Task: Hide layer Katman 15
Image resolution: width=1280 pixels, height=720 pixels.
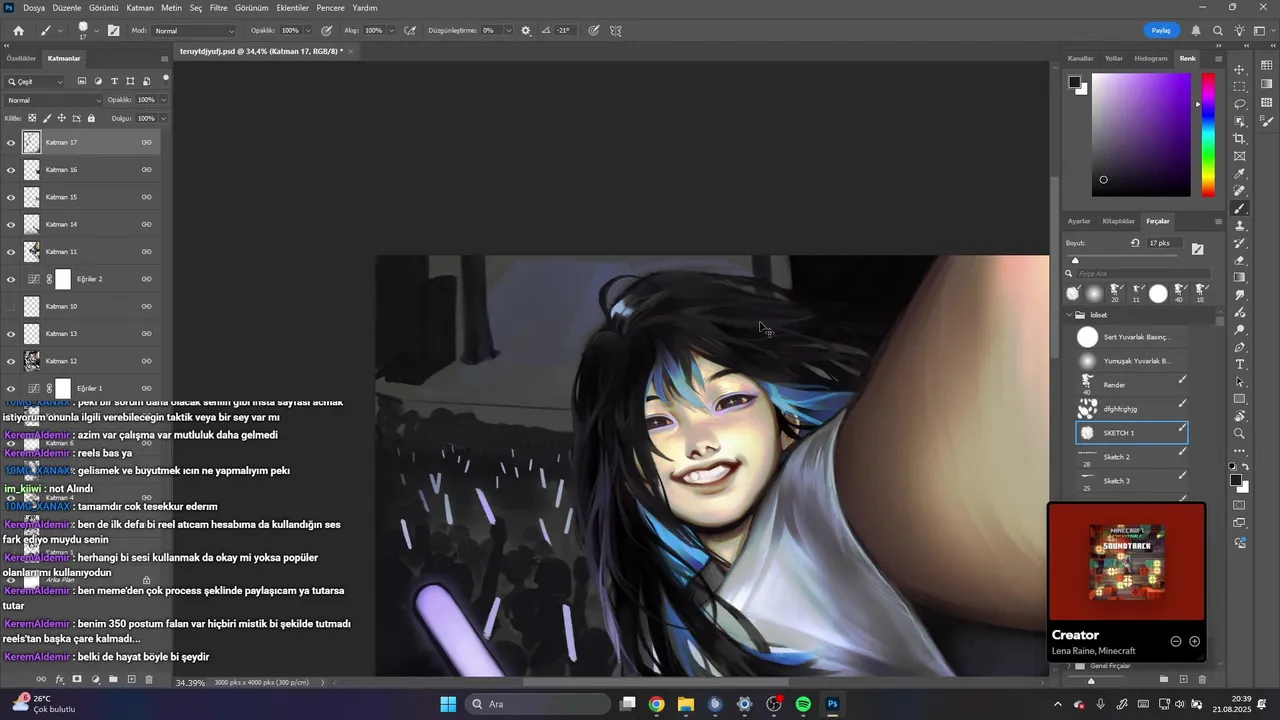Action: [11, 197]
